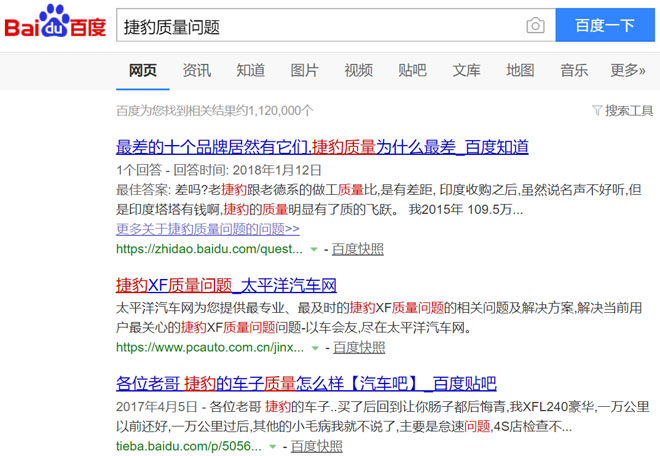Click 更多关于捷豹质量问题的问题>> link

(x=208, y=229)
